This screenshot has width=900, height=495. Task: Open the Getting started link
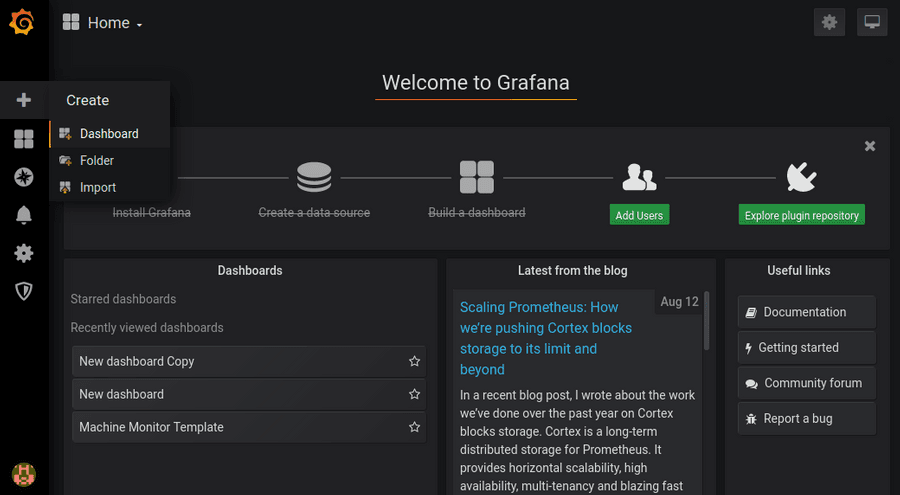point(806,347)
